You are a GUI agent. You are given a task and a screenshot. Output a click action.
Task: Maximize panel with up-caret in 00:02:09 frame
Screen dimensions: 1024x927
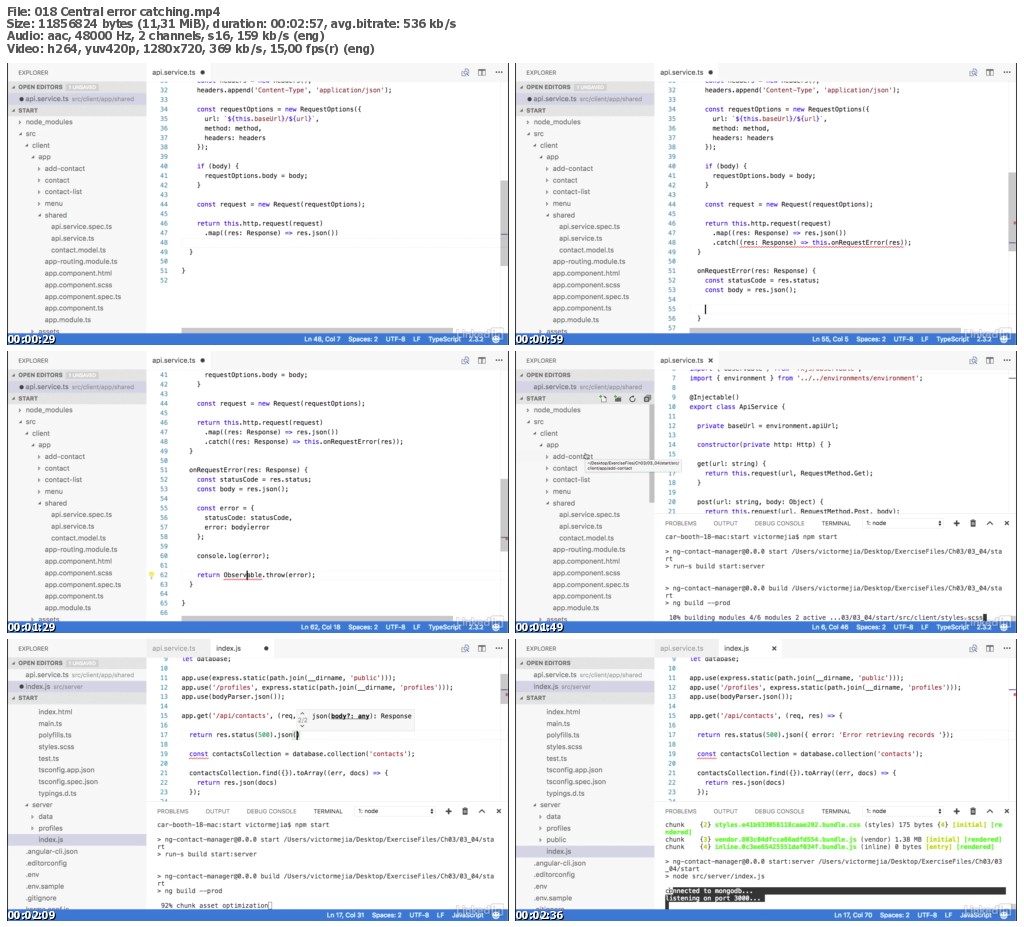pos(482,811)
